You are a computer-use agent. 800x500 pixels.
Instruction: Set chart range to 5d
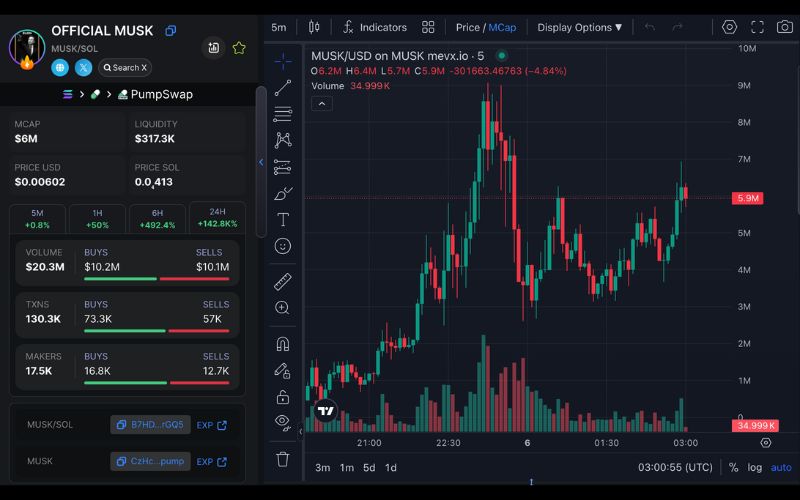pos(369,467)
